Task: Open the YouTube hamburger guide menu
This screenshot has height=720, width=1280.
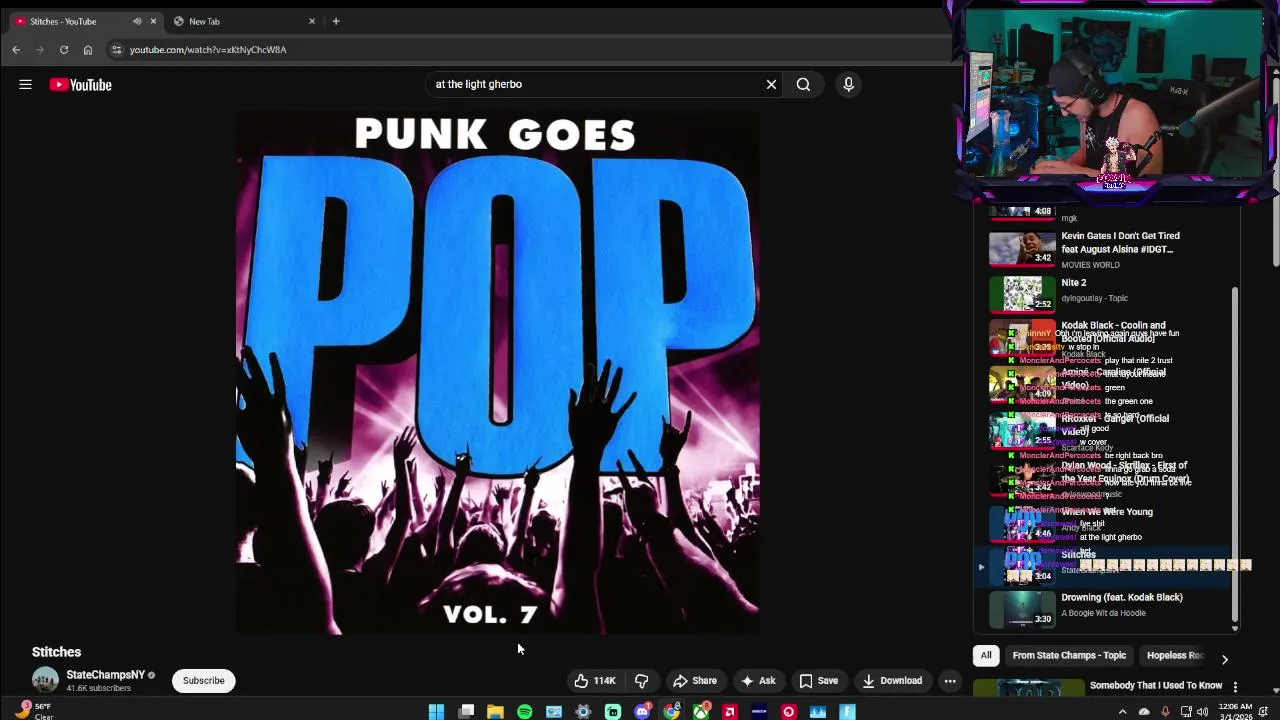Action: (x=25, y=85)
